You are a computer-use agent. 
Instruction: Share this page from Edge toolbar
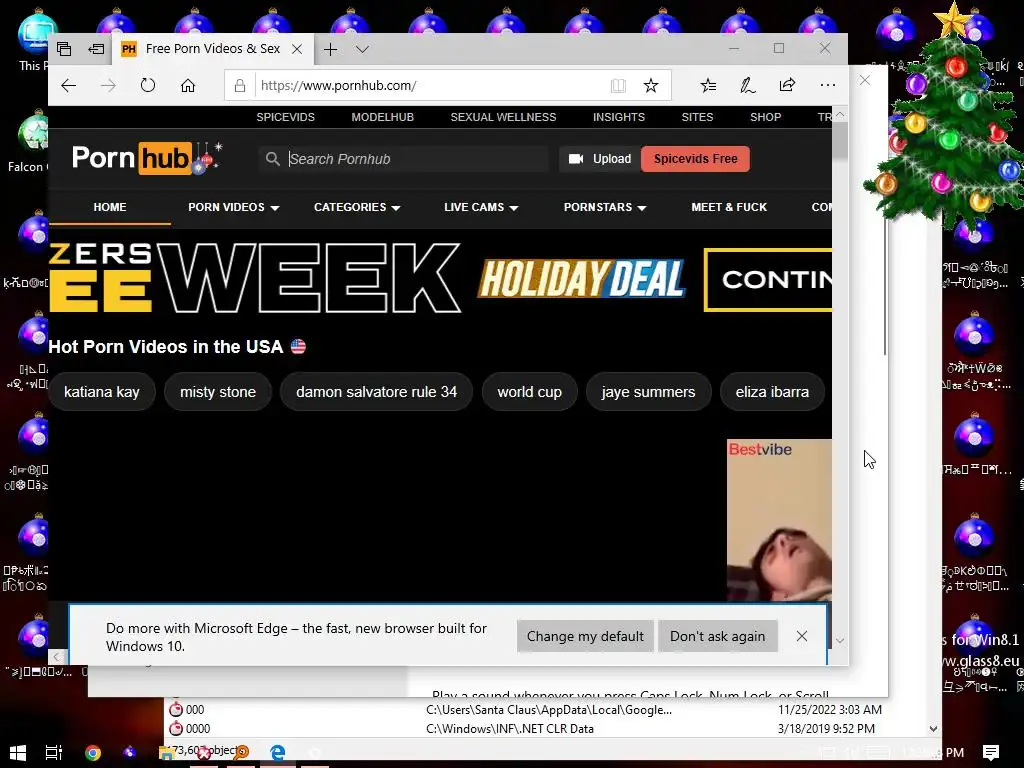(x=788, y=86)
